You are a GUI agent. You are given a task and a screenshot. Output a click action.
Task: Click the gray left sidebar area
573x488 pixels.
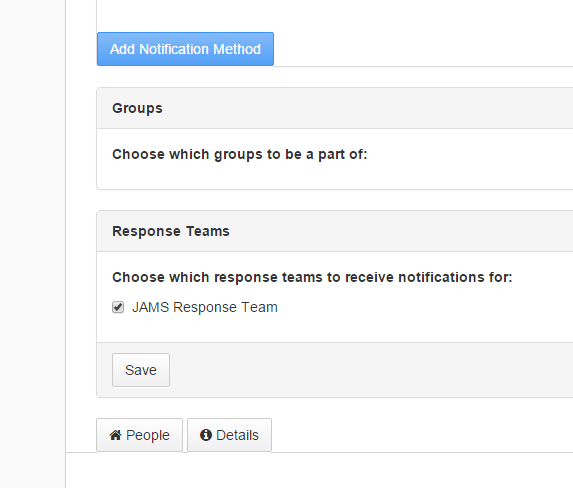[33, 244]
